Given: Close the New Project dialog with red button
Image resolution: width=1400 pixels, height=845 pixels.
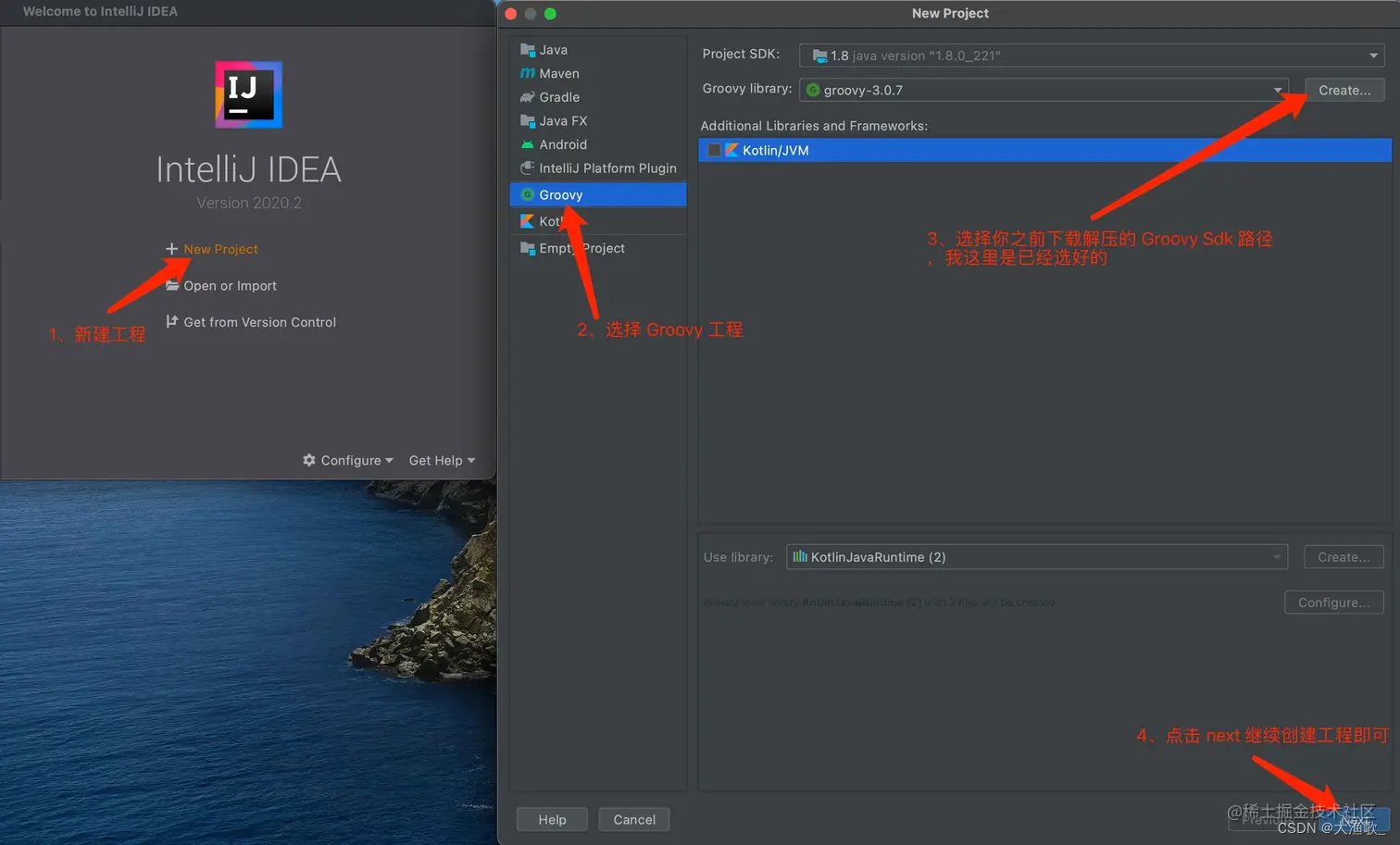Looking at the screenshot, I should 511,13.
